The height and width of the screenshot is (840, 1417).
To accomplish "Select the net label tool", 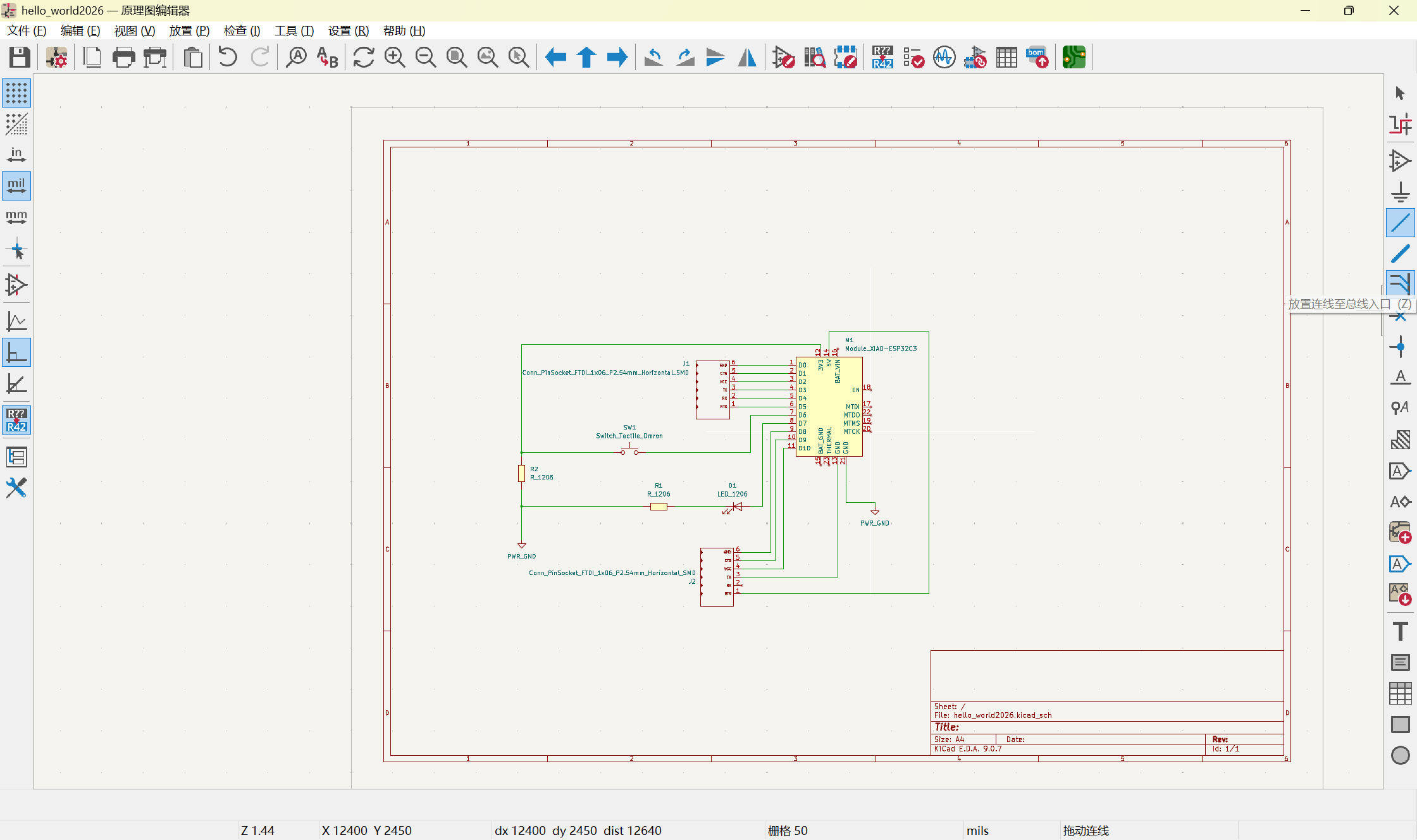I will 1400,377.
